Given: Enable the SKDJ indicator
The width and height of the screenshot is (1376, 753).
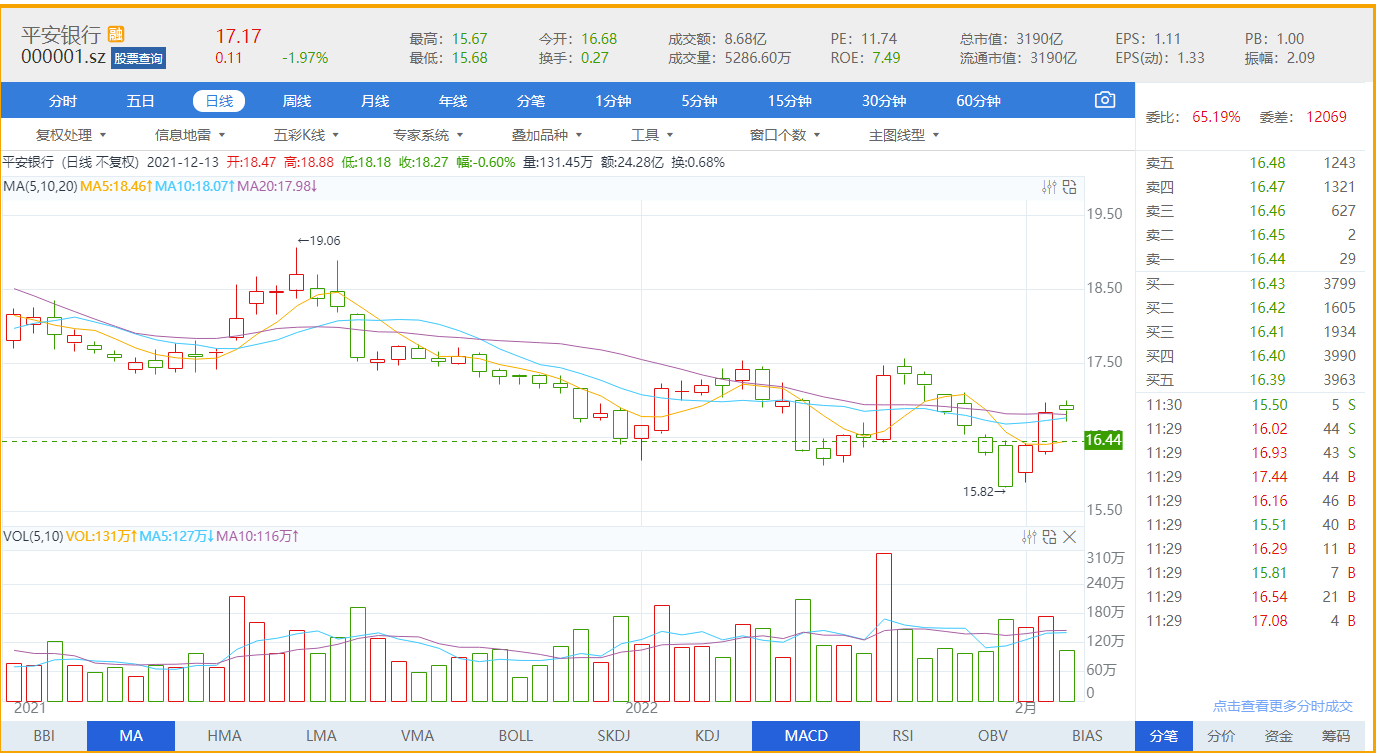Looking at the screenshot, I should point(614,736).
